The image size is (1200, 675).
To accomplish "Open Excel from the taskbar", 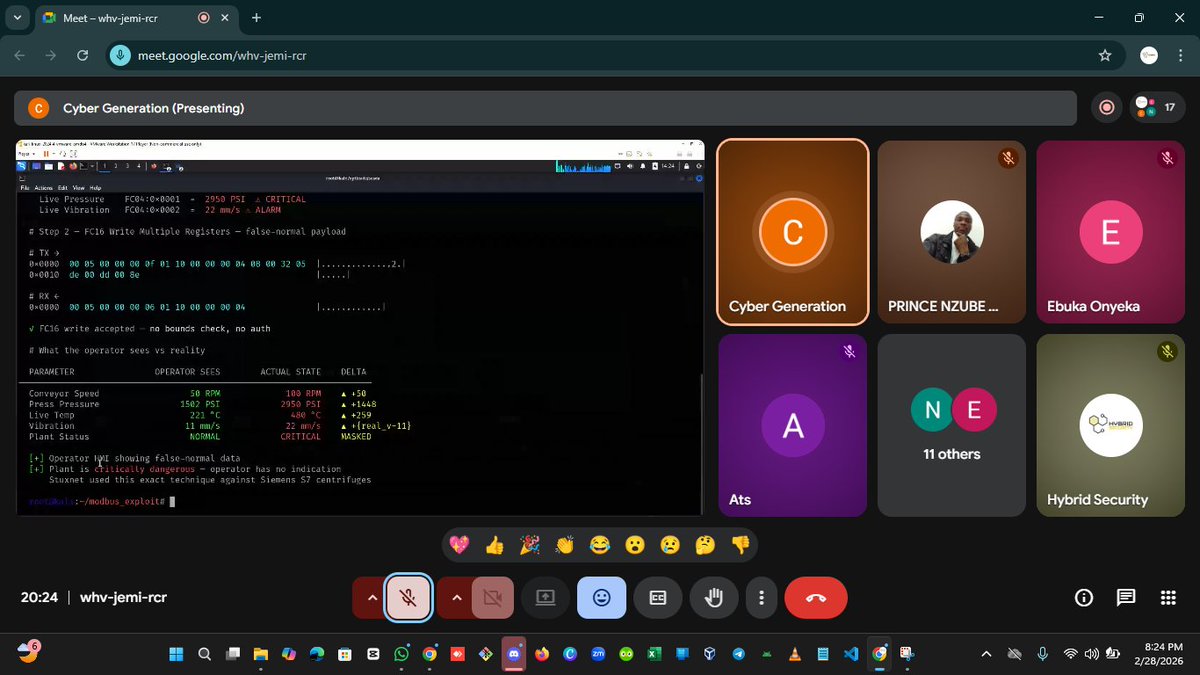I will pyautogui.click(x=654, y=654).
